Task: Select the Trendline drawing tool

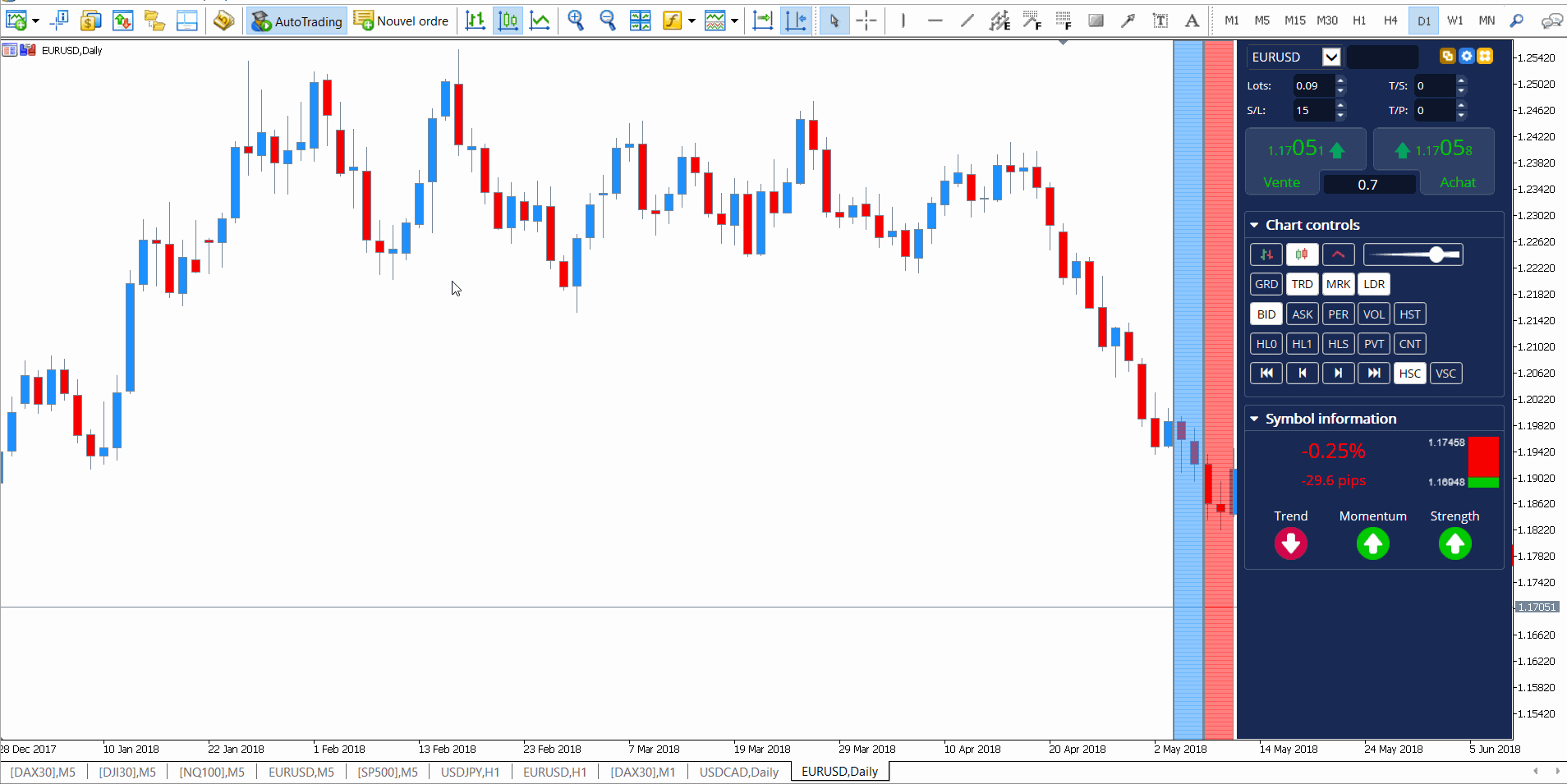Action: point(967,21)
